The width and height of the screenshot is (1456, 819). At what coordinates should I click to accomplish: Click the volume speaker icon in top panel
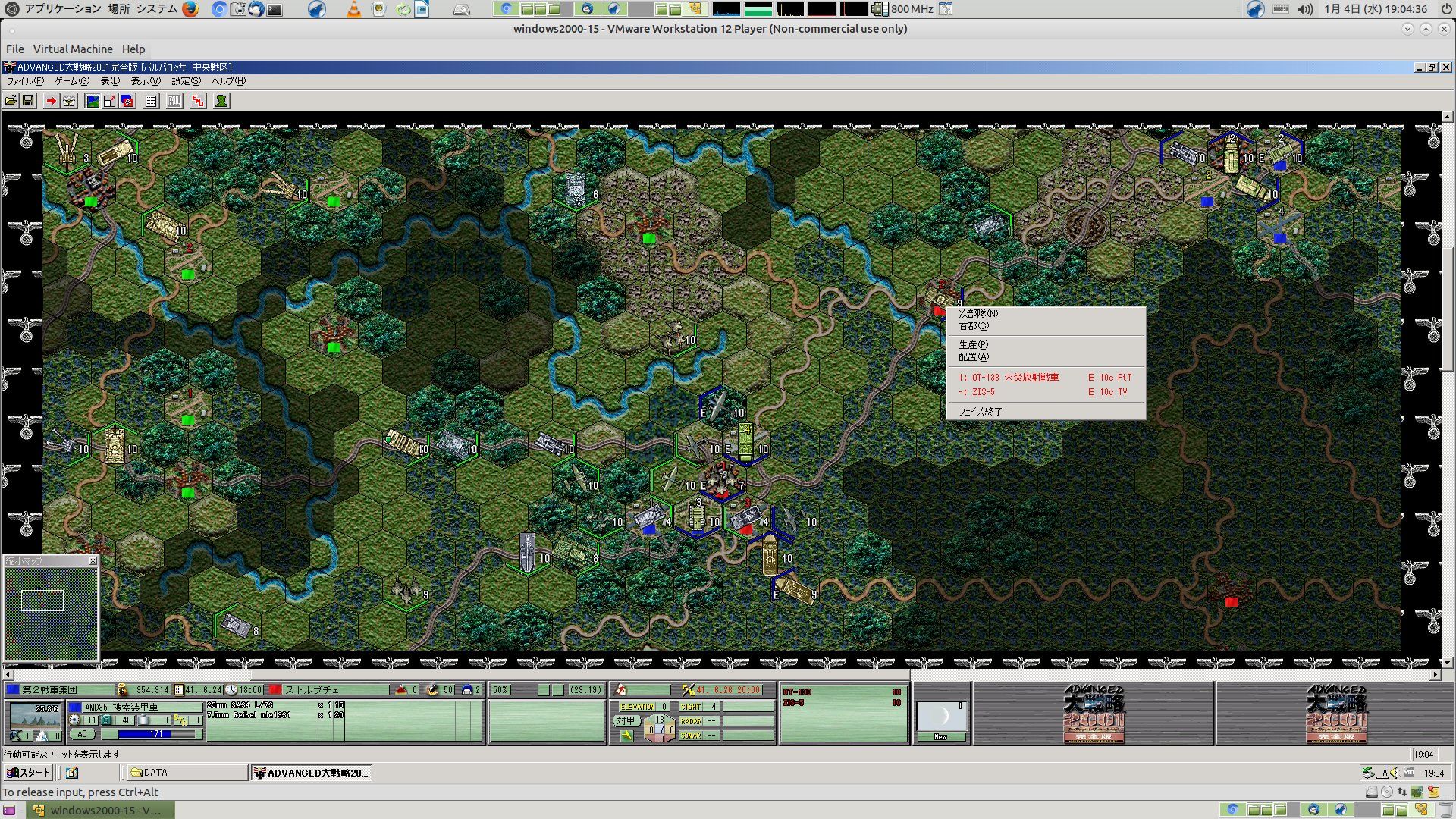1305,9
